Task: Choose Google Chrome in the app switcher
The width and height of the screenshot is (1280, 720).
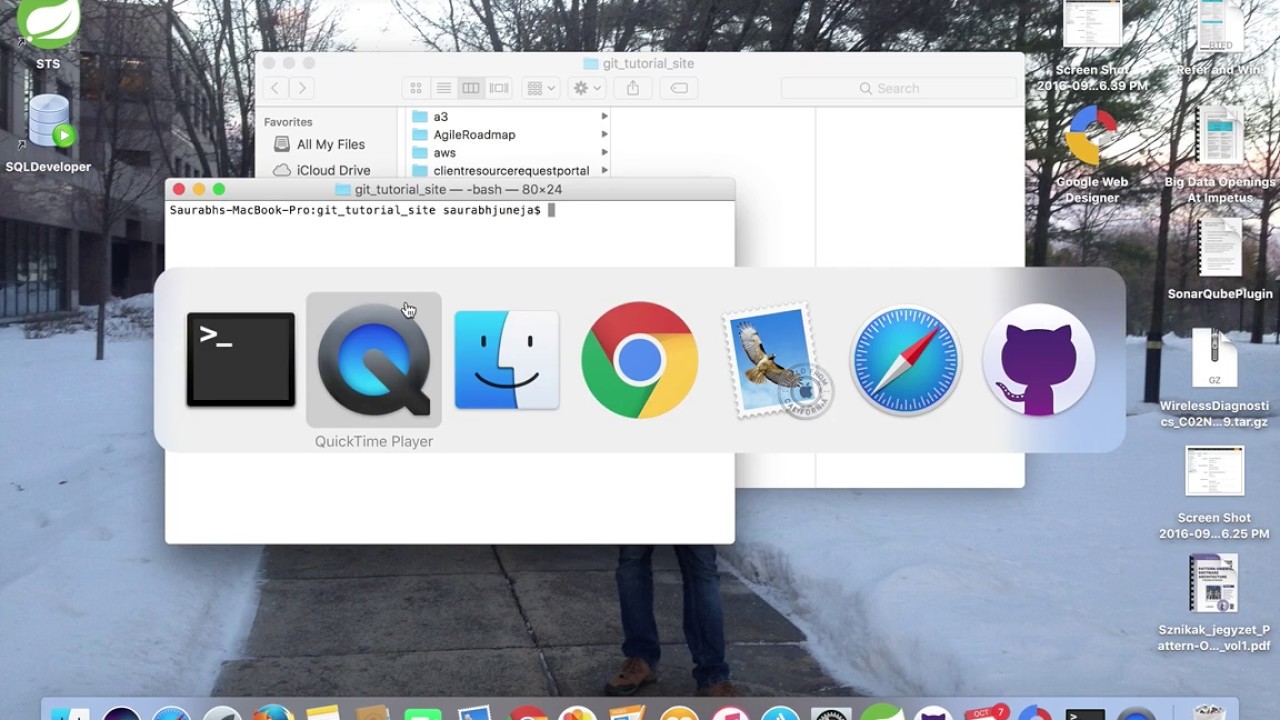Action: 640,360
